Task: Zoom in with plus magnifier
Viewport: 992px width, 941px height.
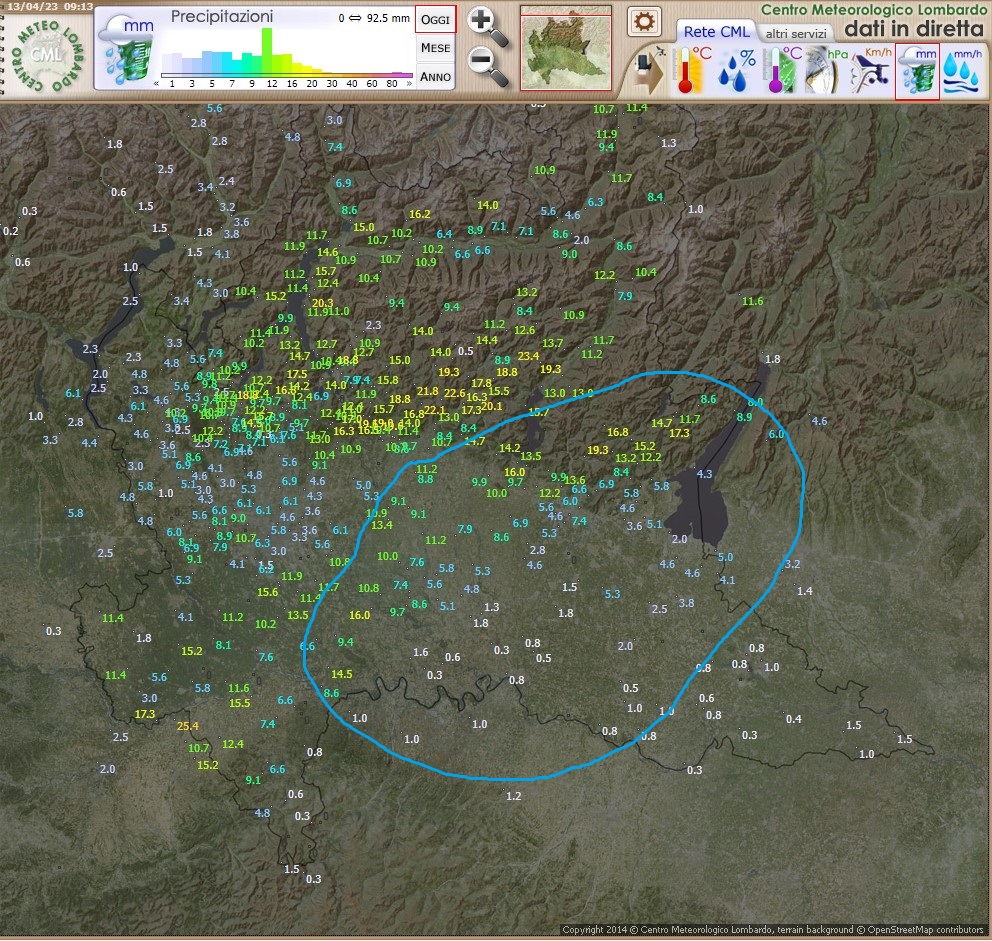Action: coord(487,27)
